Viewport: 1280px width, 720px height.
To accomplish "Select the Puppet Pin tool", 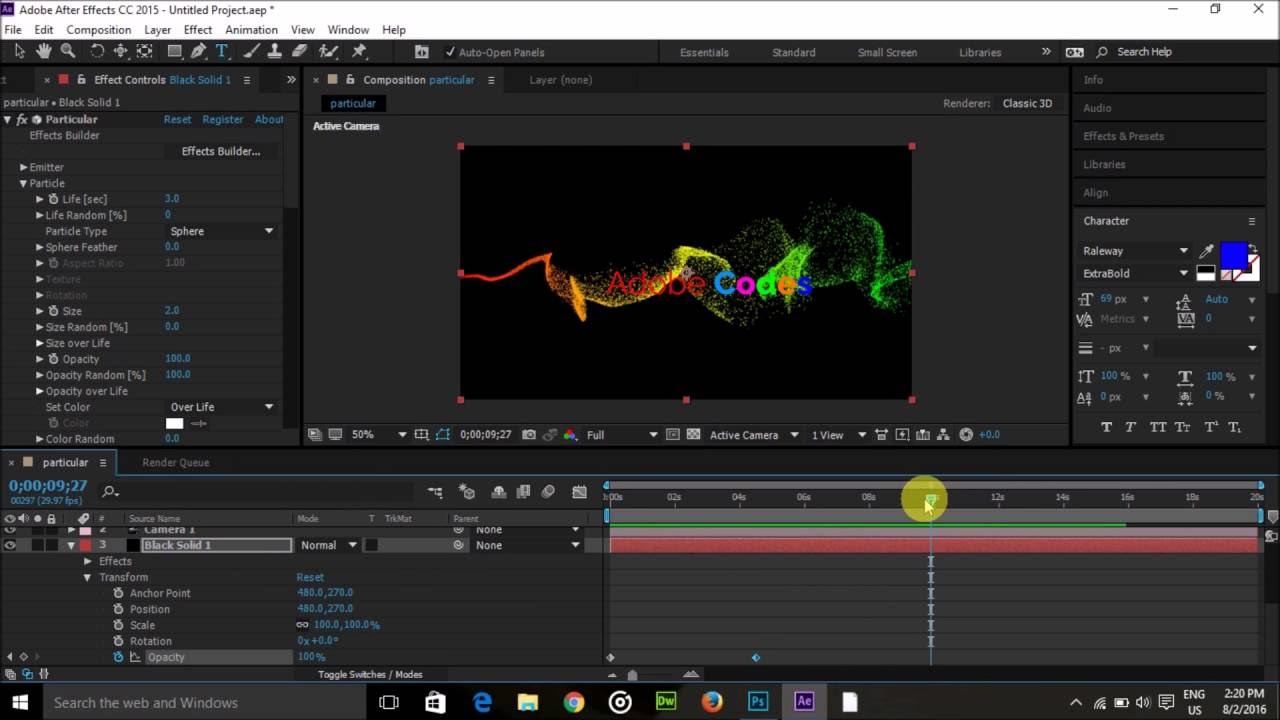I will point(359,51).
